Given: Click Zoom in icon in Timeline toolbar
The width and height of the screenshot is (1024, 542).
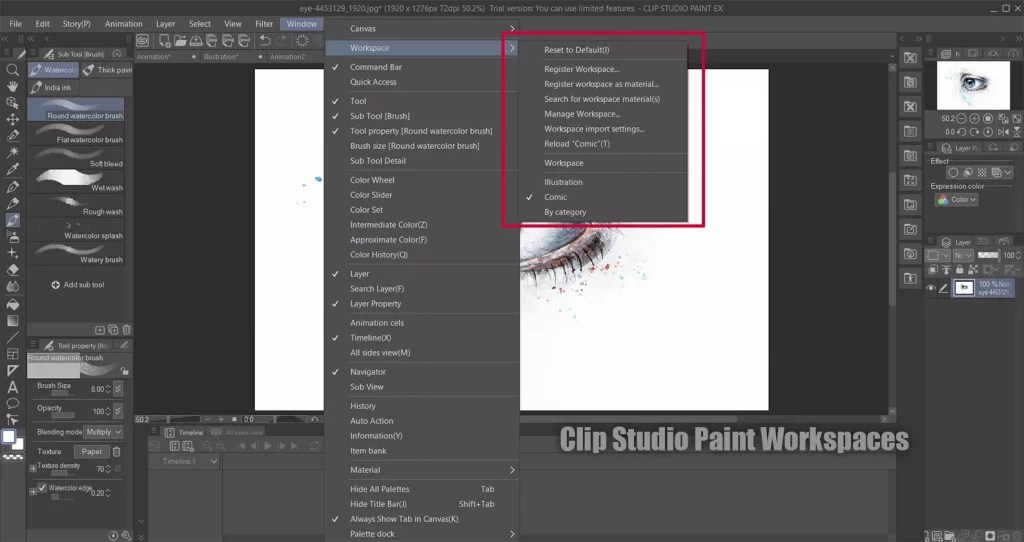Looking at the screenshot, I should (221, 445).
